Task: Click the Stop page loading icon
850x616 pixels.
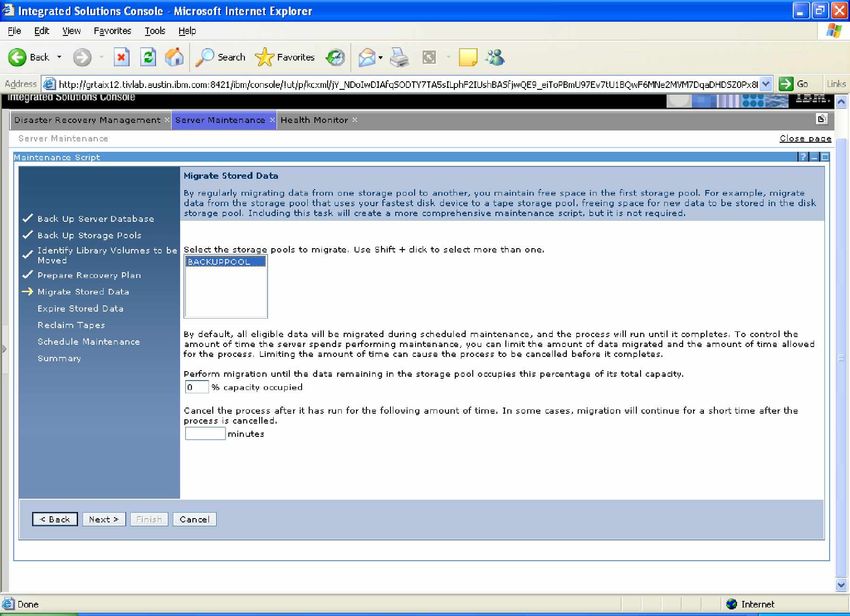Action: click(121, 57)
